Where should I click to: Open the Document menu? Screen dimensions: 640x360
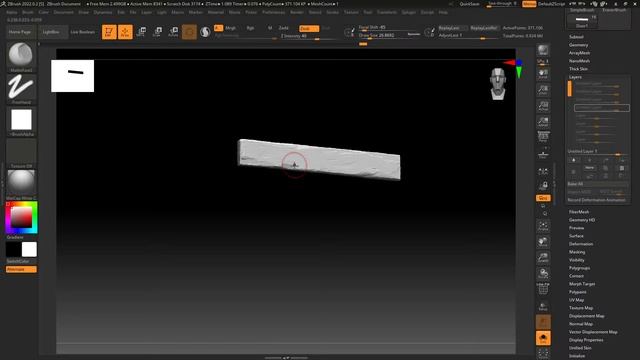64,12
